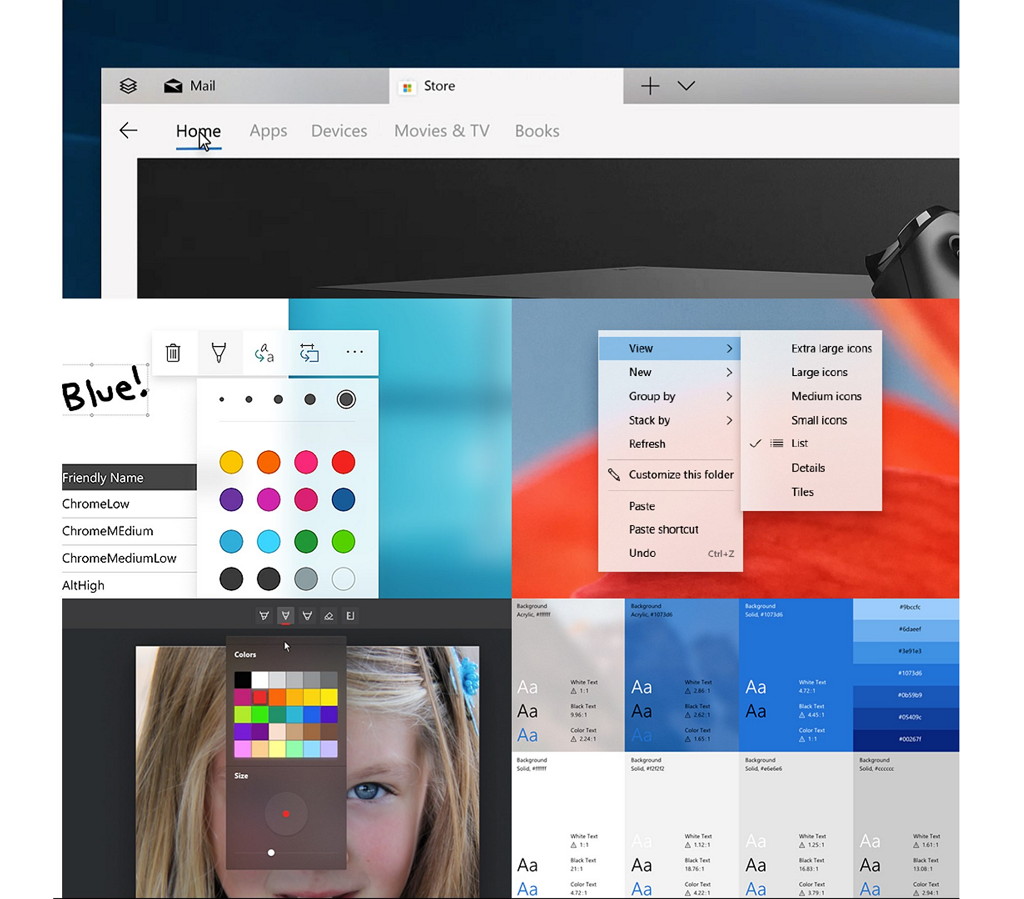Viewport: 1024px width, 899px height.
Task: Switch to the Mail tab
Action: pos(245,86)
